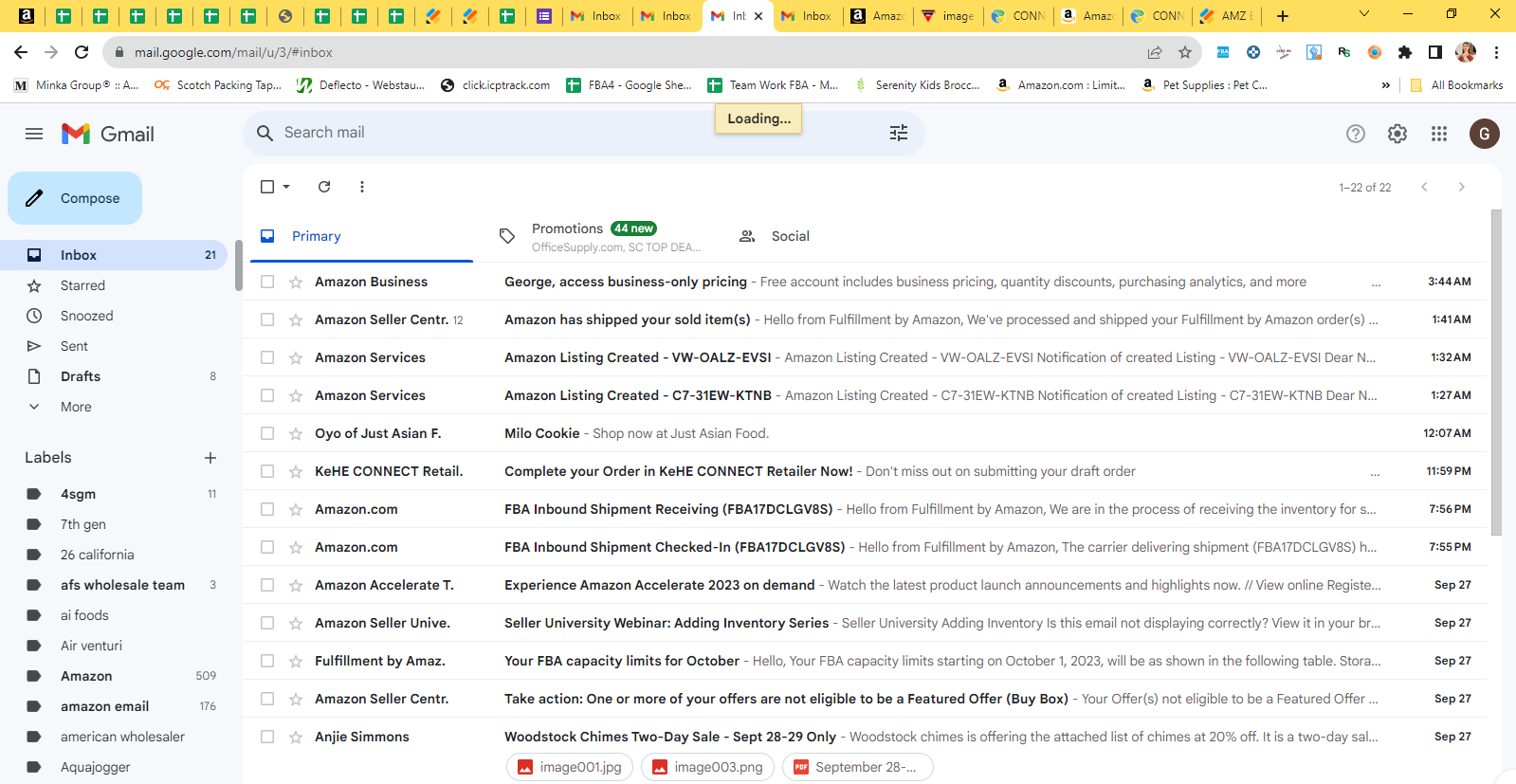
Task: Open the September 28 PDF attachment
Action: pyautogui.click(x=857, y=767)
